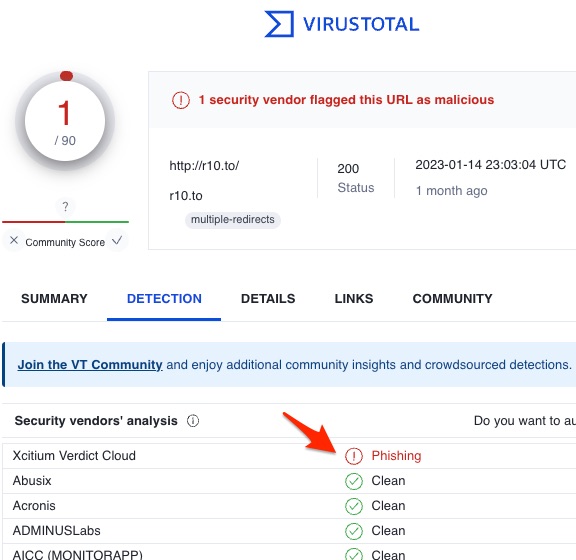Click the detection score circle showing 1/90
This screenshot has width=576, height=560.
tap(65, 121)
